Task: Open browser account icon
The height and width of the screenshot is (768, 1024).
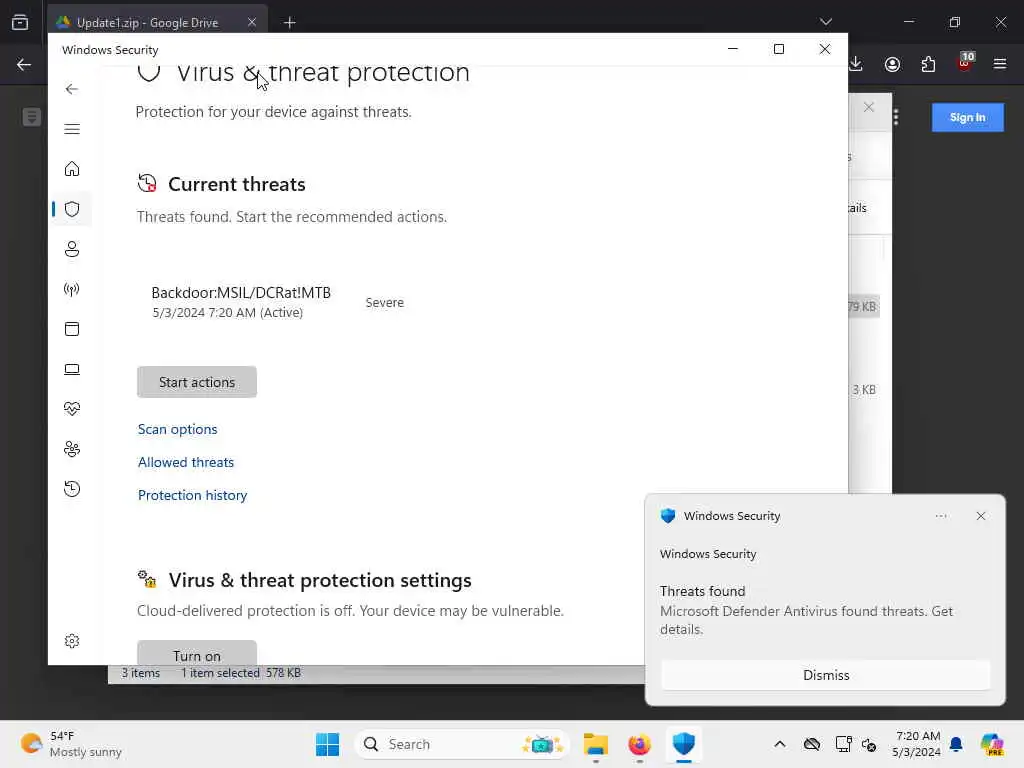Action: [x=892, y=64]
